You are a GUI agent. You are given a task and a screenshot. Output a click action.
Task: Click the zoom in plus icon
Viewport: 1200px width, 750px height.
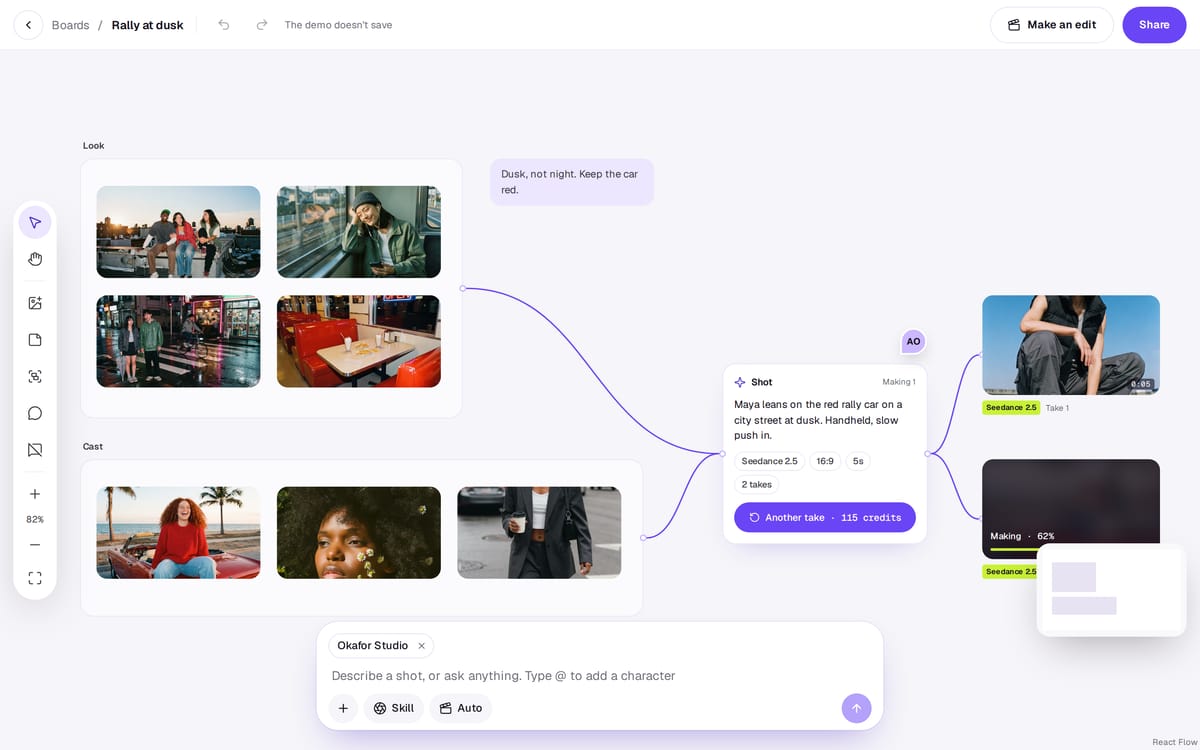(35, 494)
